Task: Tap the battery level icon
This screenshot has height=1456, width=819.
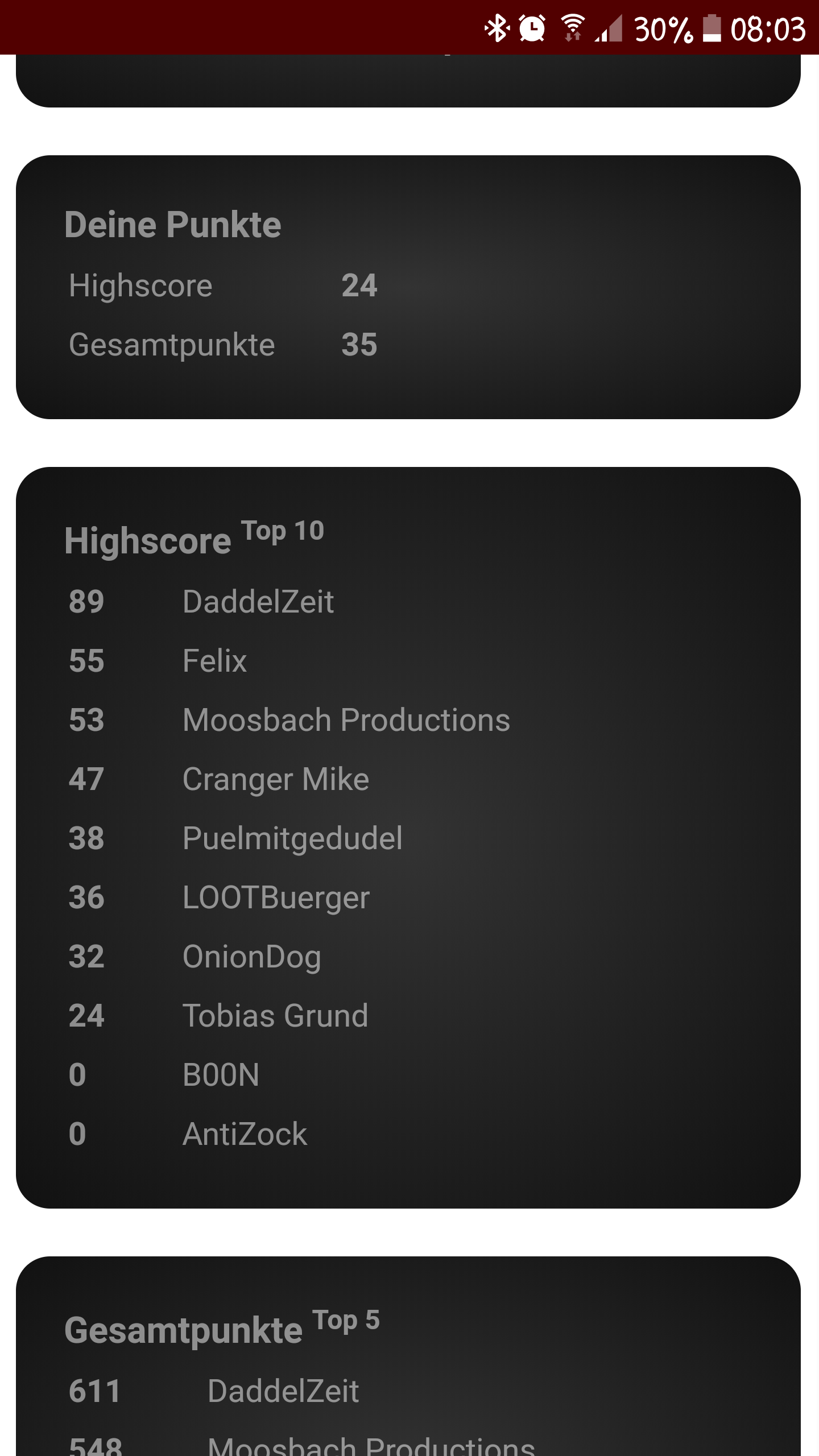Action: coord(712,28)
